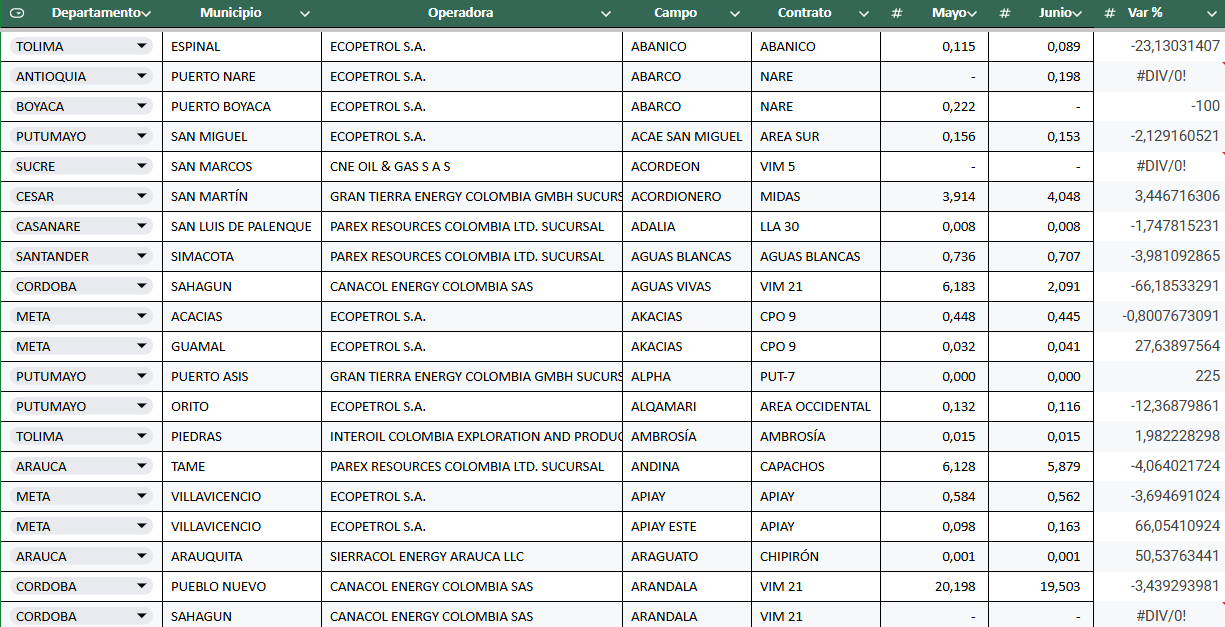
Task: Select the SAN MARCOS cell
Action: 242,167
